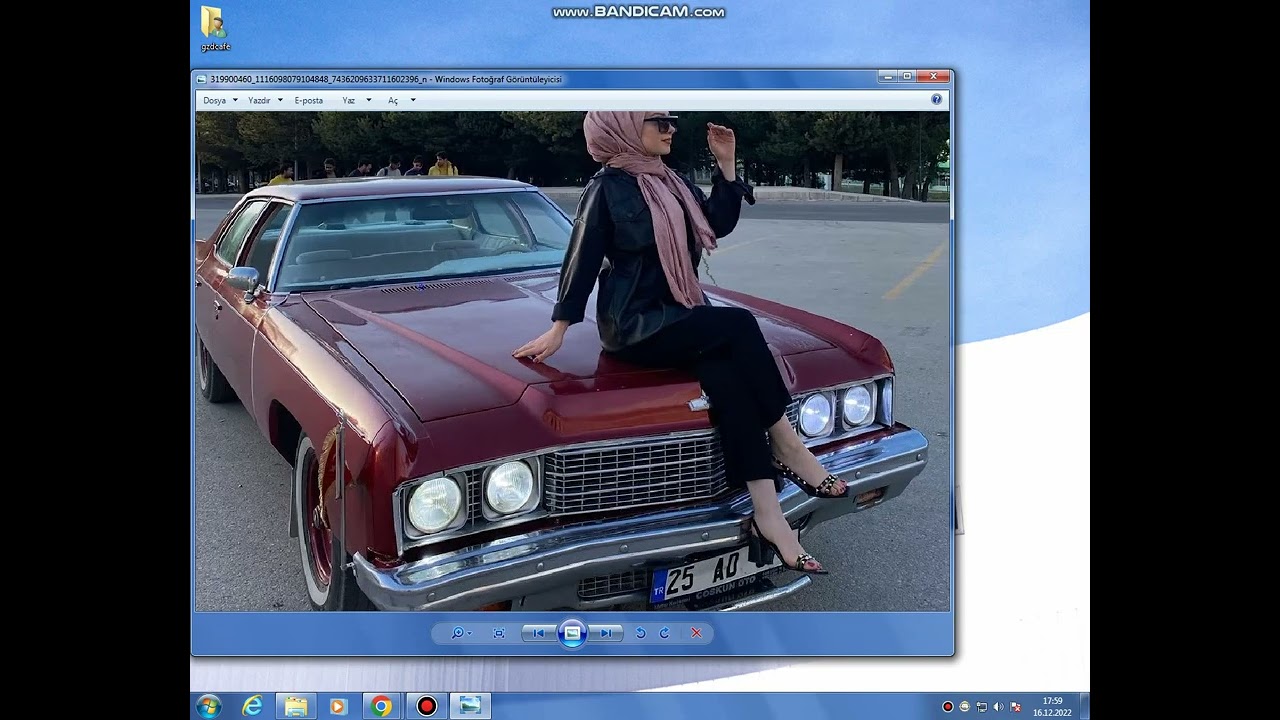Minimize the Photo Viewer window
The width and height of the screenshot is (1280, 720).
click(x=886, y=76)
